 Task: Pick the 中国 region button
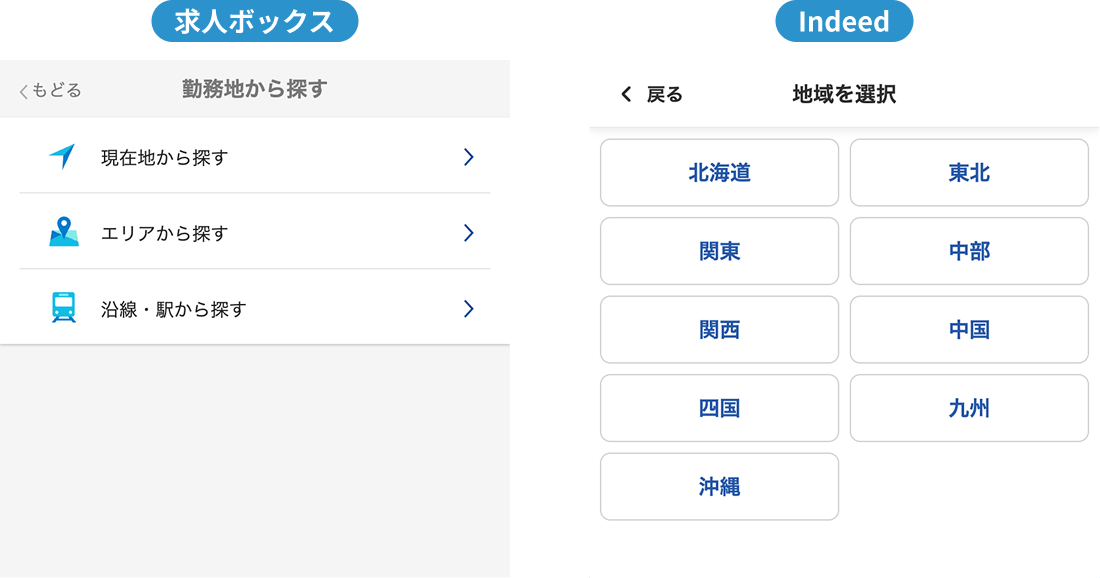969,330
